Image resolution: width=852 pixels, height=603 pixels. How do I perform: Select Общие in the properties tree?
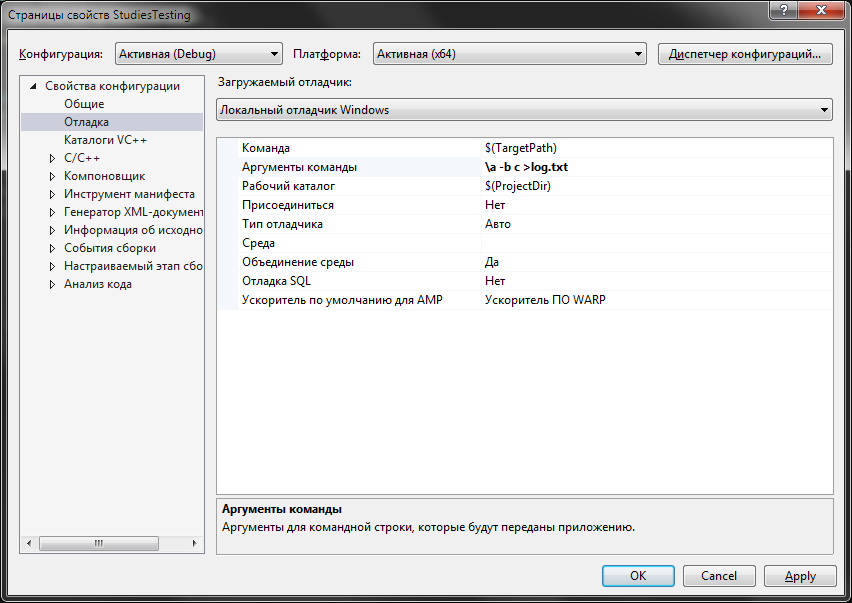coord(84,104)
